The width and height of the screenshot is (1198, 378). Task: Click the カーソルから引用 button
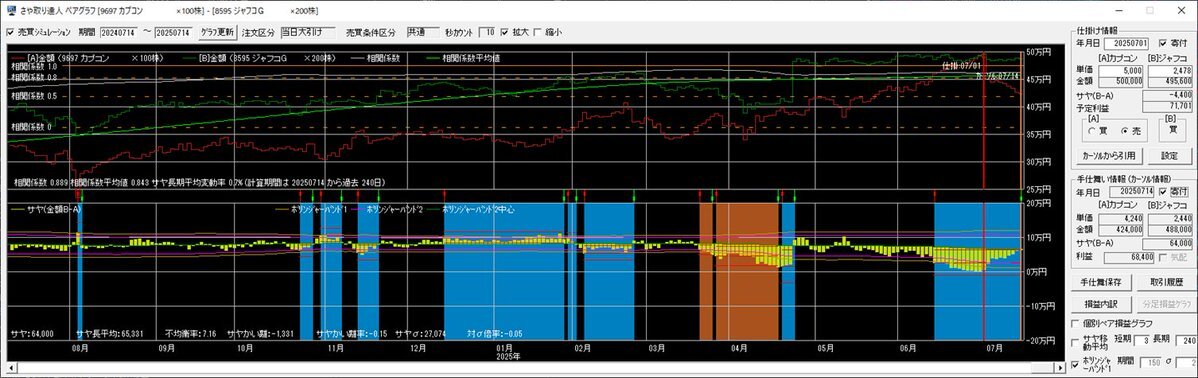point(1108,156)
